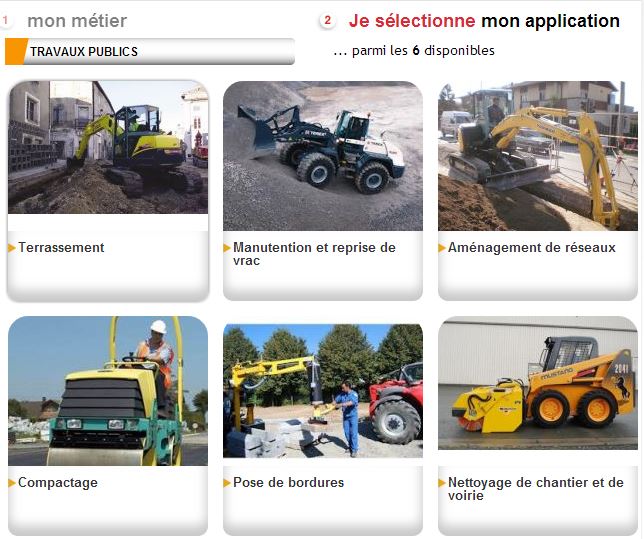This screenshot has width=644, height=539.
Task: Click the orange arrow beside Compactage
Action: point(12,483)
